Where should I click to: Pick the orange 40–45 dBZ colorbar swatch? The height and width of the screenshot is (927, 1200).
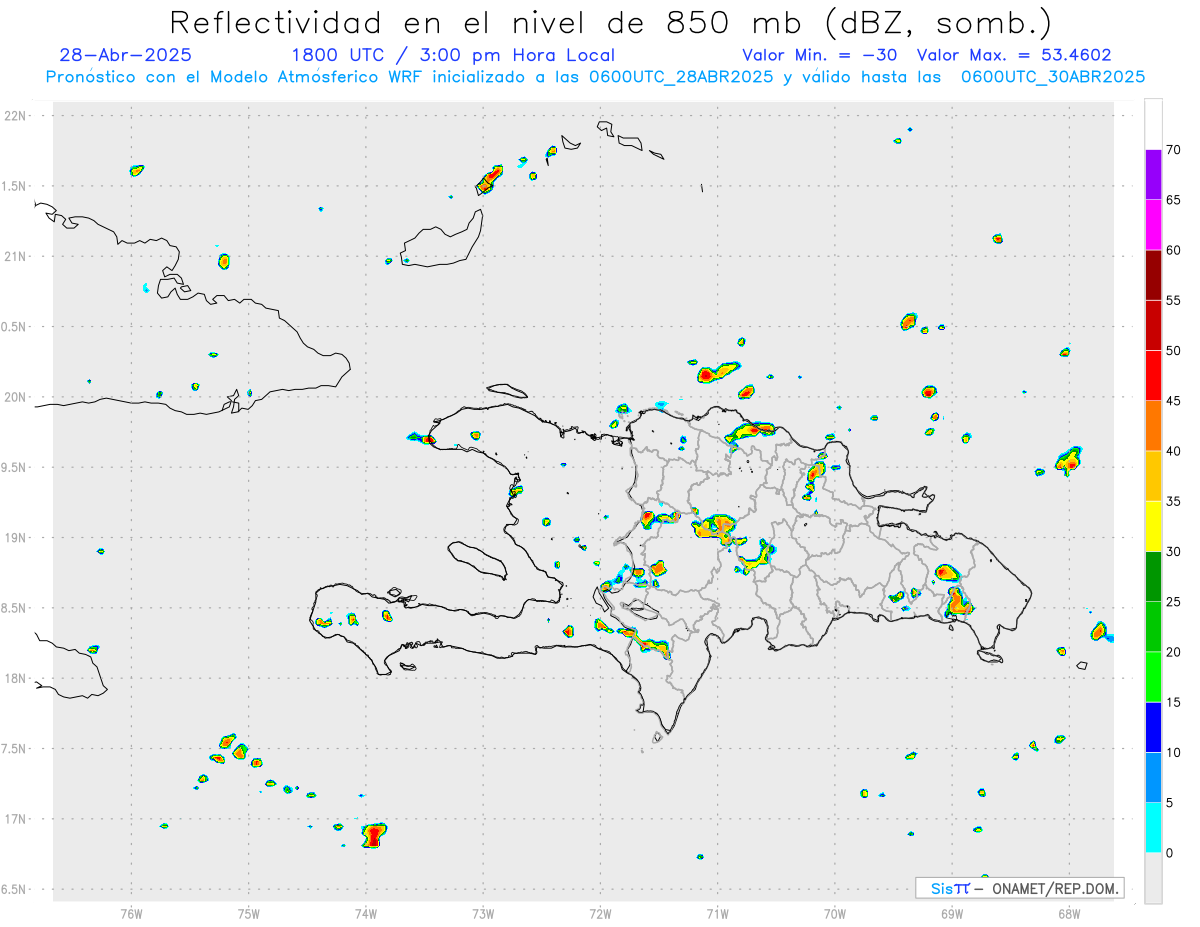coord(1153,426)
